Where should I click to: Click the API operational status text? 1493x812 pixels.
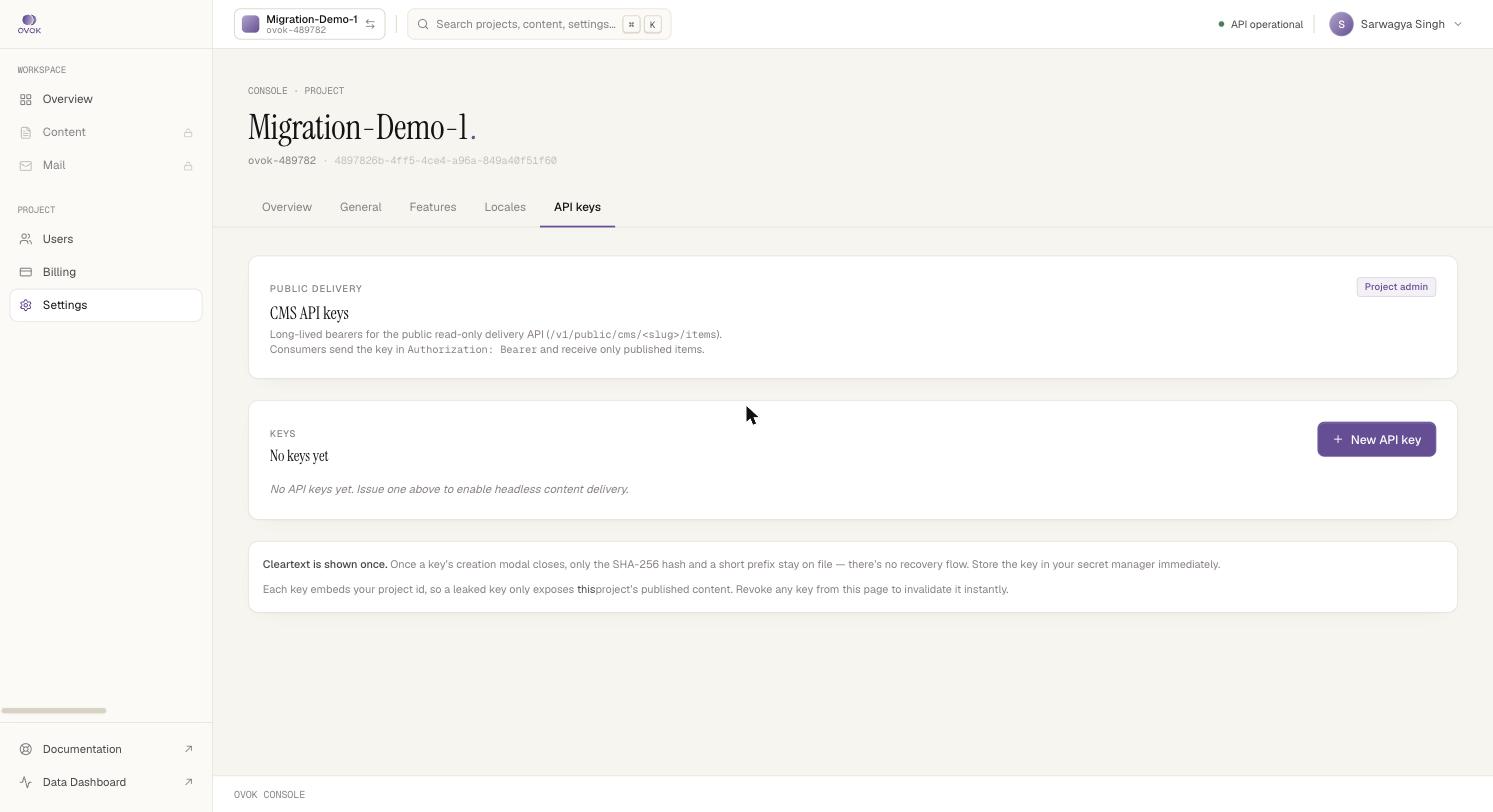[x=1266, y=24]
